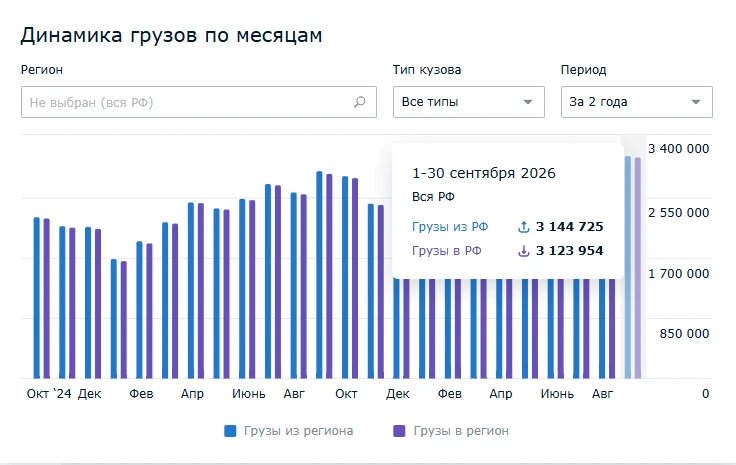
Task: Click 'Вся РФ' text in tooltip
Action: [x=433, y=197]
